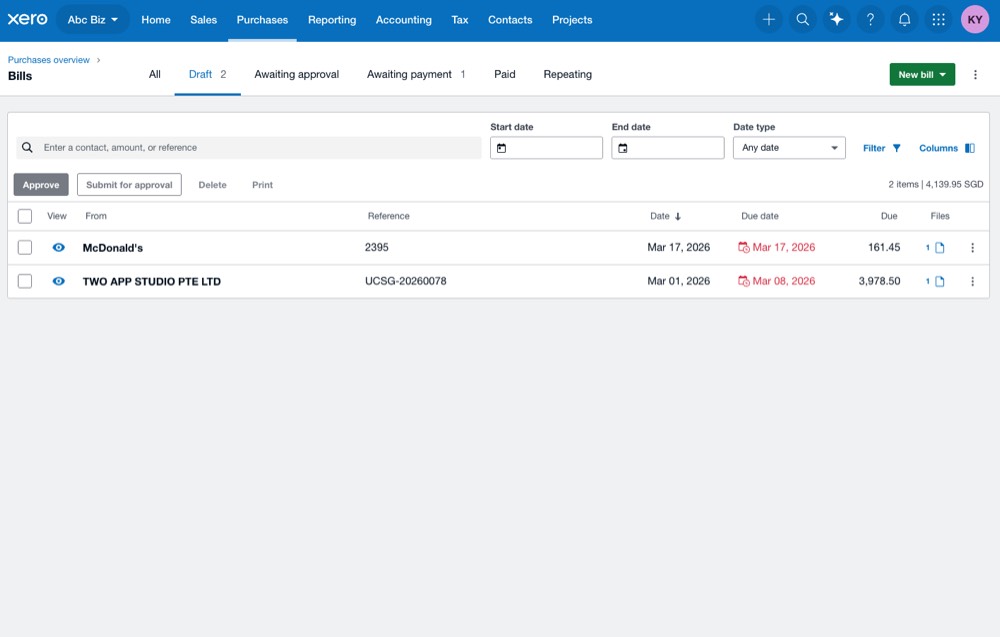The width and height of the screenshot is (1000, 637).
Task: Click reference UCSG-20260078
Action: (x=405, y=281)
